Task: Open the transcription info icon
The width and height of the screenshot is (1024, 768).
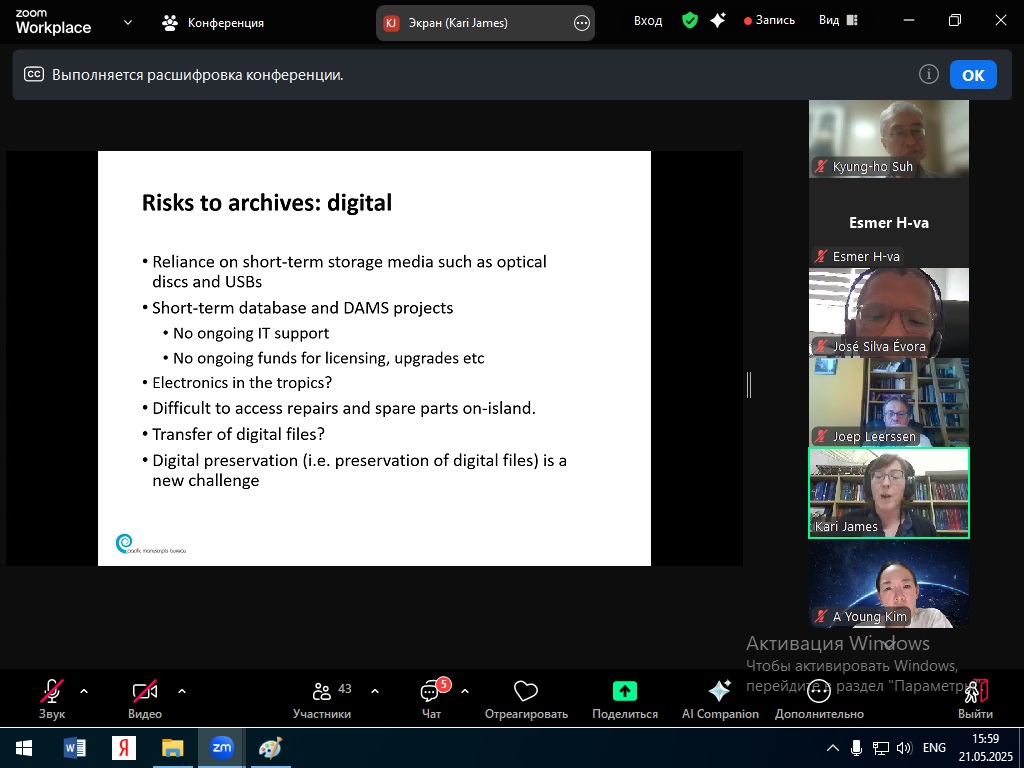Action: [928, 74]
